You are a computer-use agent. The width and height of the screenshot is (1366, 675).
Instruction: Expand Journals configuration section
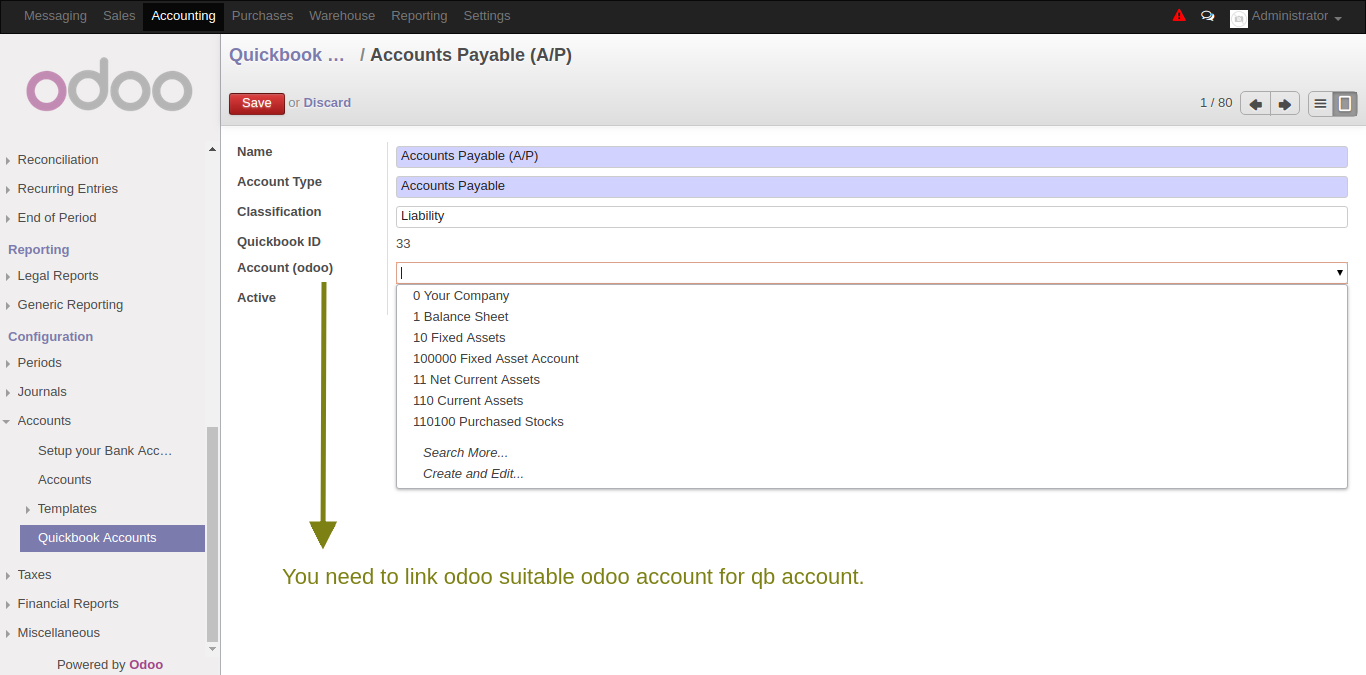[x=42, y=392]
